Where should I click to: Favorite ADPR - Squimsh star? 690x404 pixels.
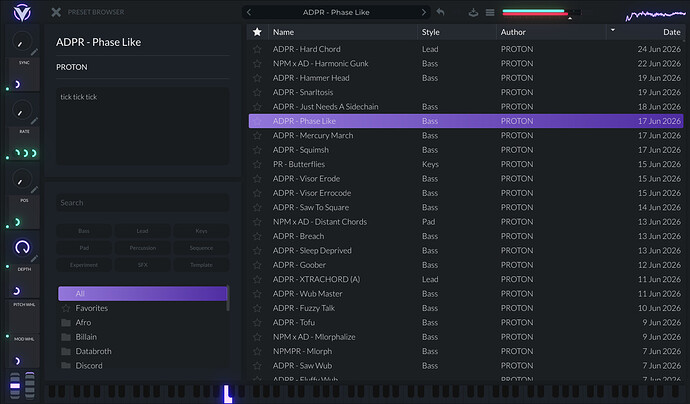(257, 150)
